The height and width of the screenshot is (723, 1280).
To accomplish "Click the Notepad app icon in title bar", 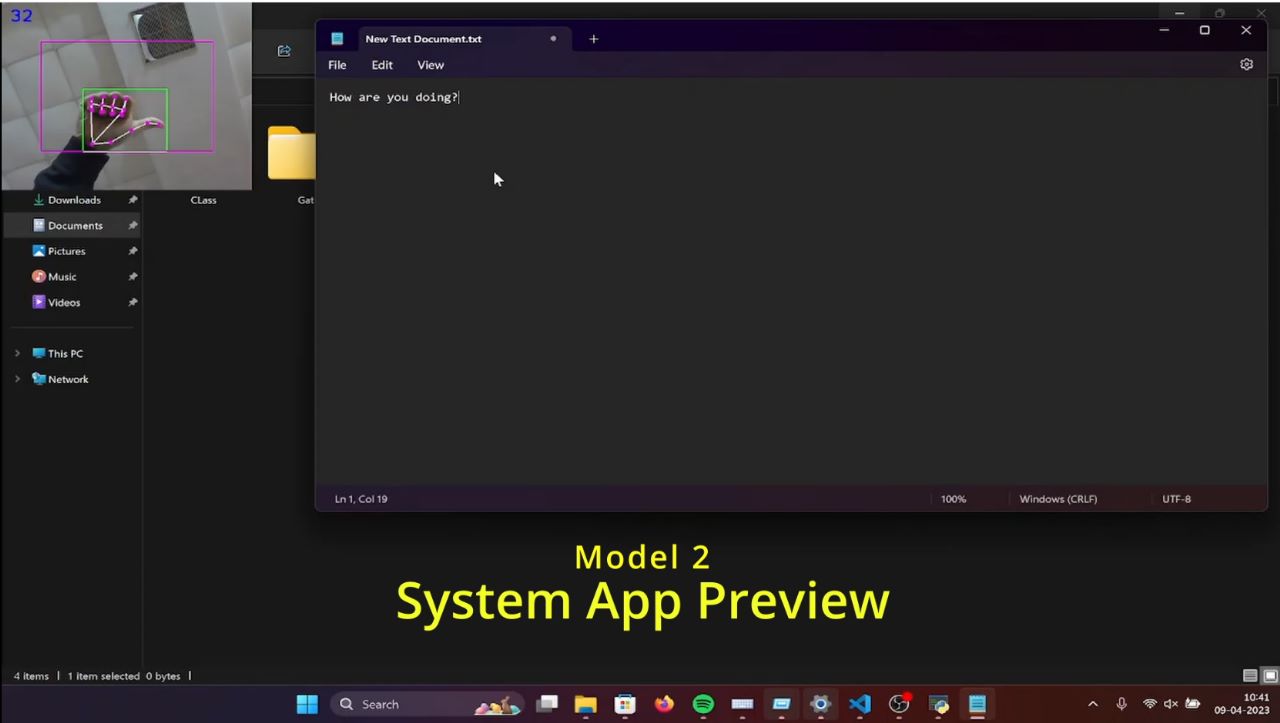I will pos(337,39).
